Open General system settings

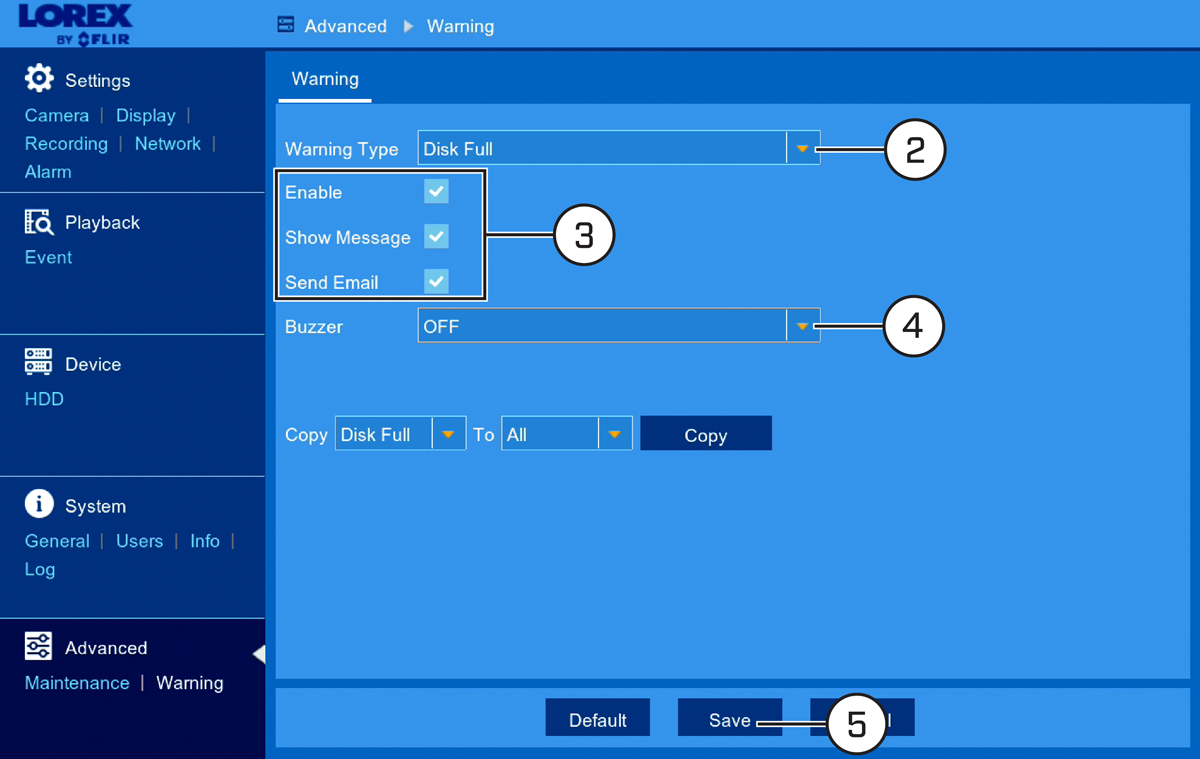click(57, 541)
